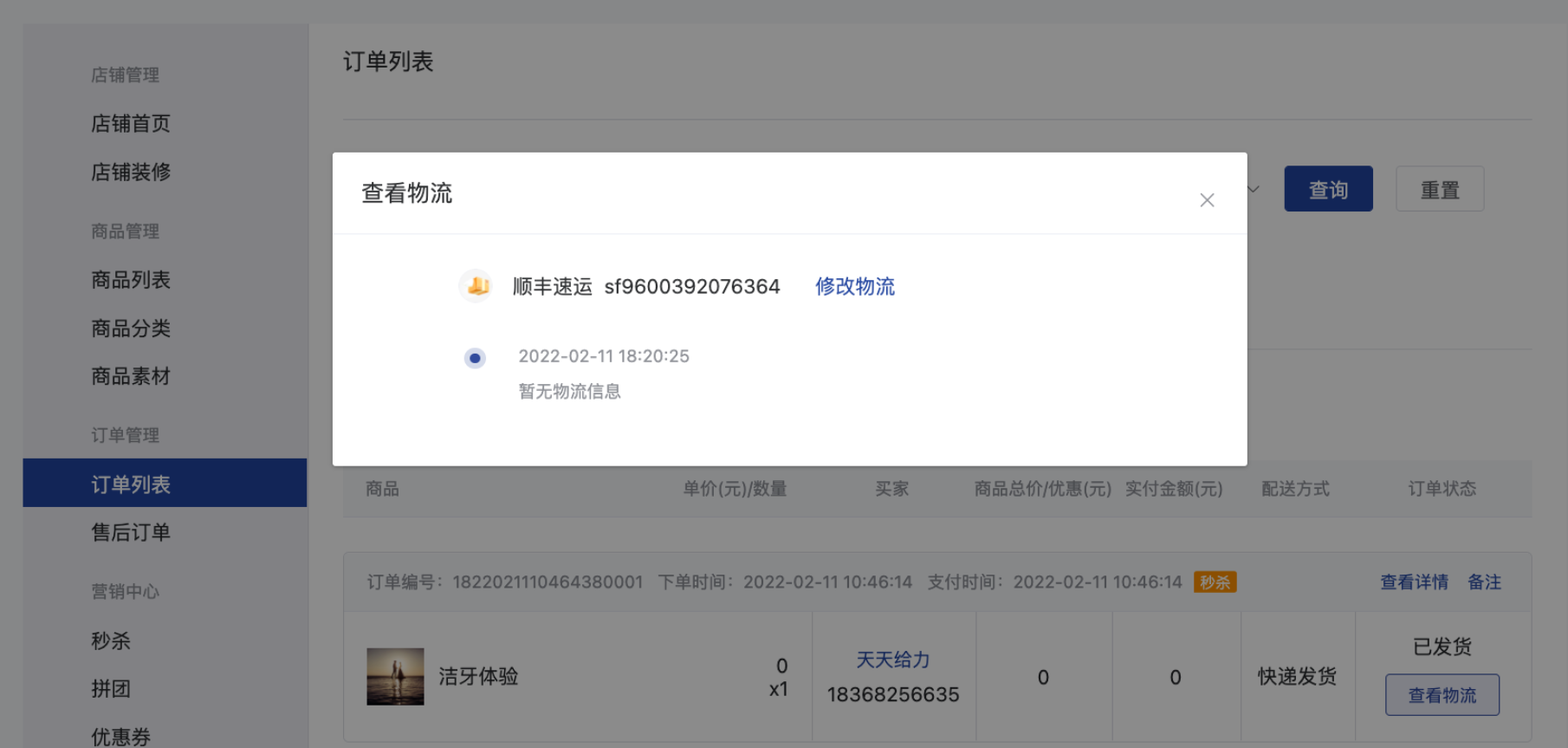Click the 重置 button
Screen dimensions: 1568x748
[x=1440, y=189]
